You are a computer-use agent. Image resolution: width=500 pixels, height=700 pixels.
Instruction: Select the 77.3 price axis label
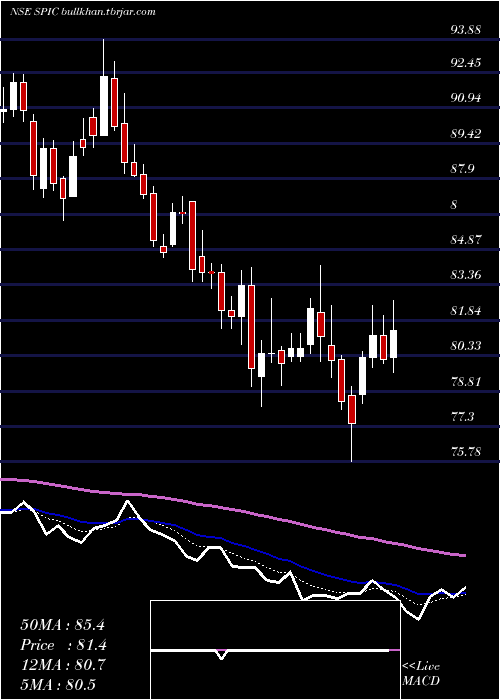(462, 417)
